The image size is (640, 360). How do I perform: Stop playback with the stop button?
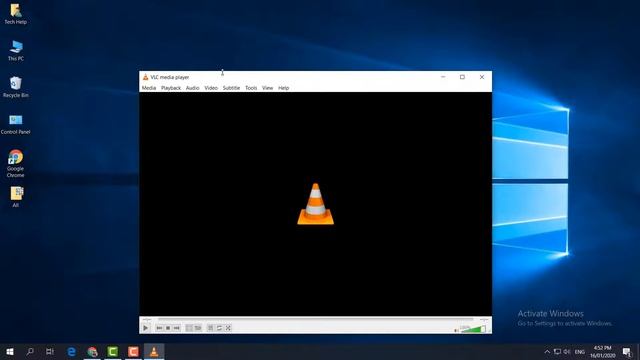[x=168, y=328]
